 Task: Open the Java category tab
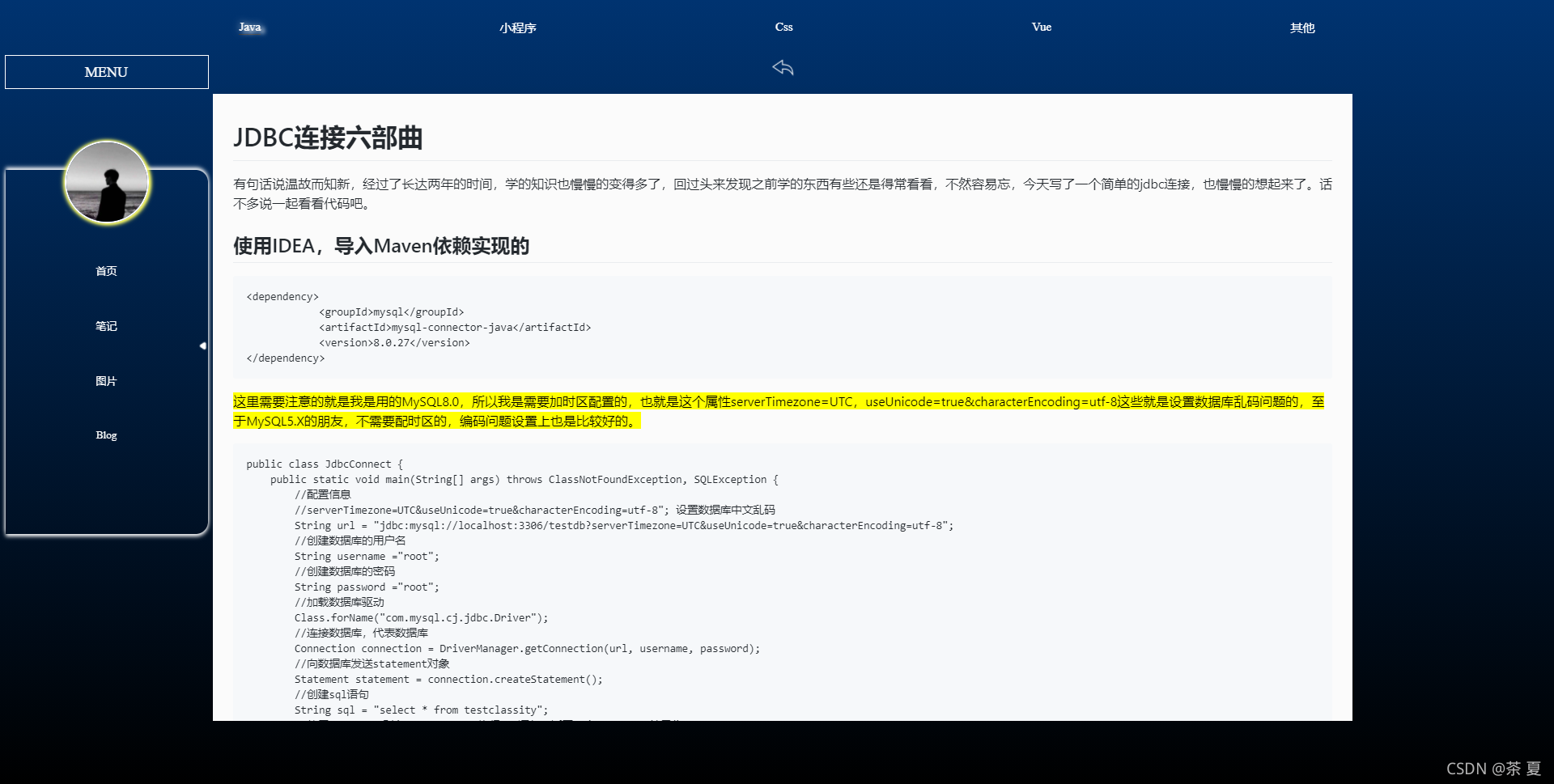coord(250,28)
